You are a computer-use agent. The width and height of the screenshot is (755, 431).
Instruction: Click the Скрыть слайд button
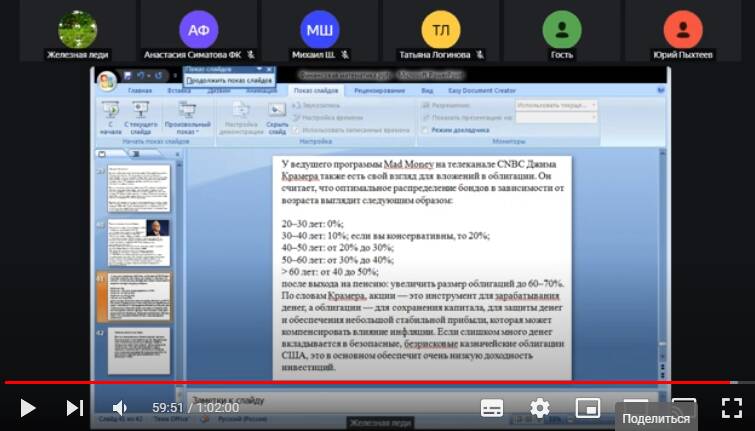[277, 118]
